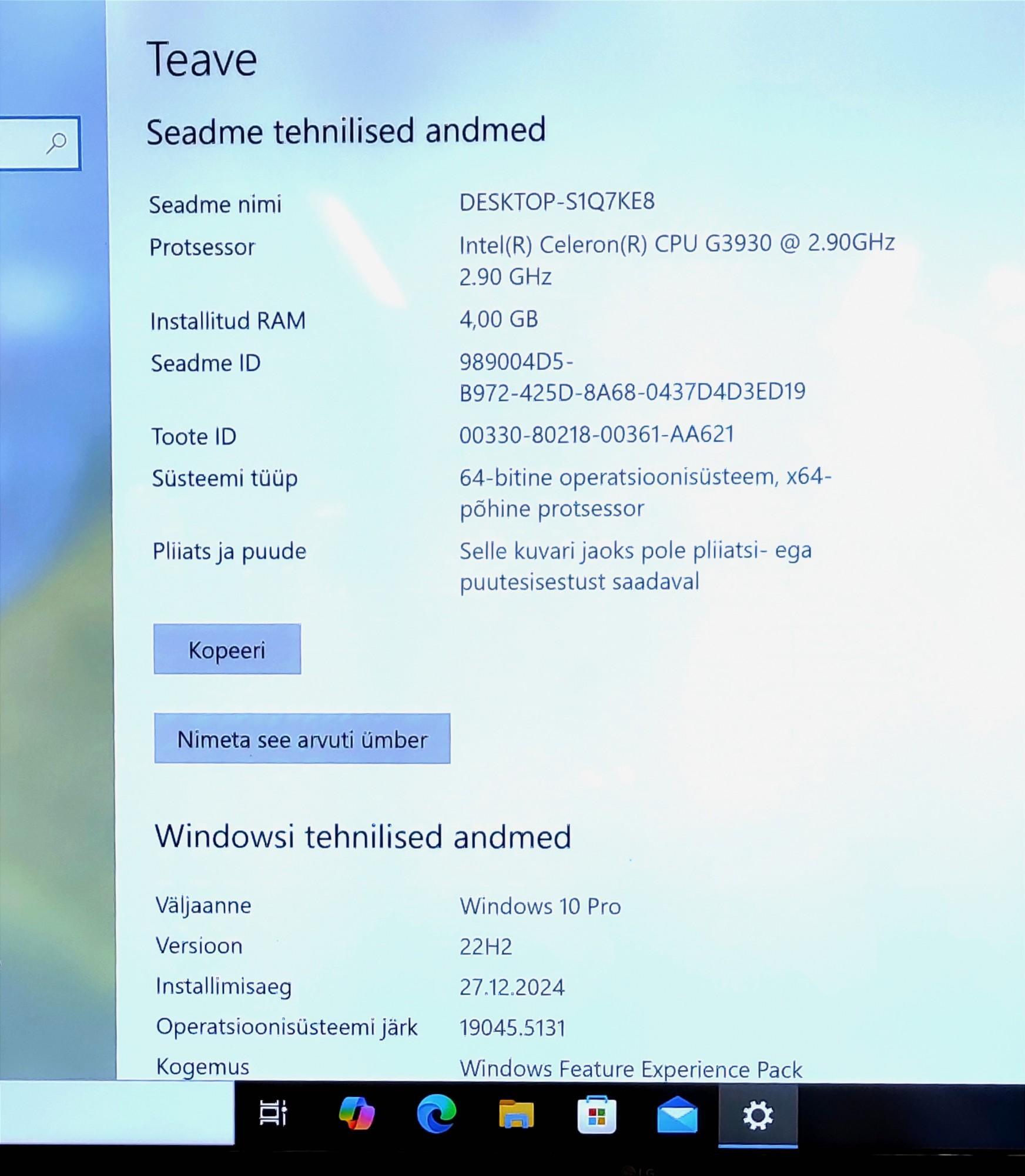
Task: Open File Explorer from the taskbar
Action: 516,1113
